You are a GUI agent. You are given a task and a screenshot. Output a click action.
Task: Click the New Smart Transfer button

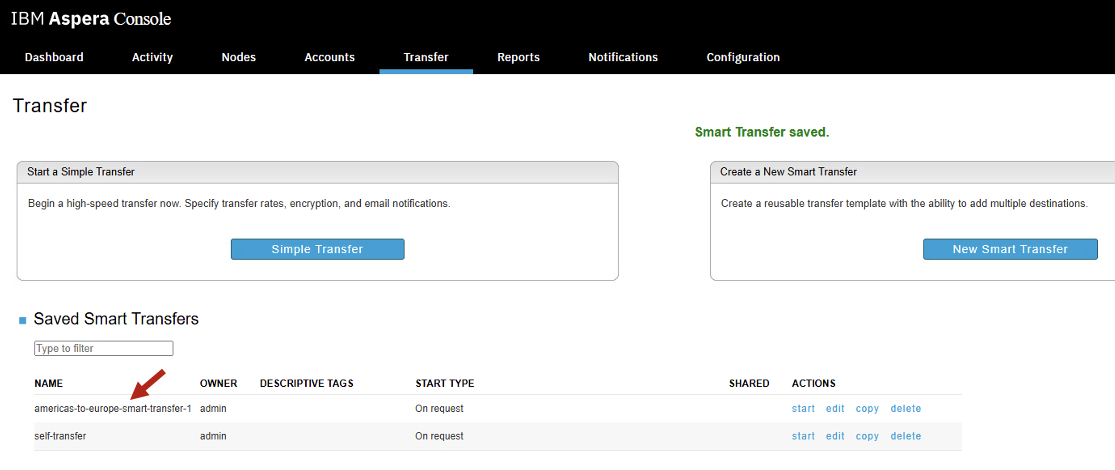(1010, 249)
